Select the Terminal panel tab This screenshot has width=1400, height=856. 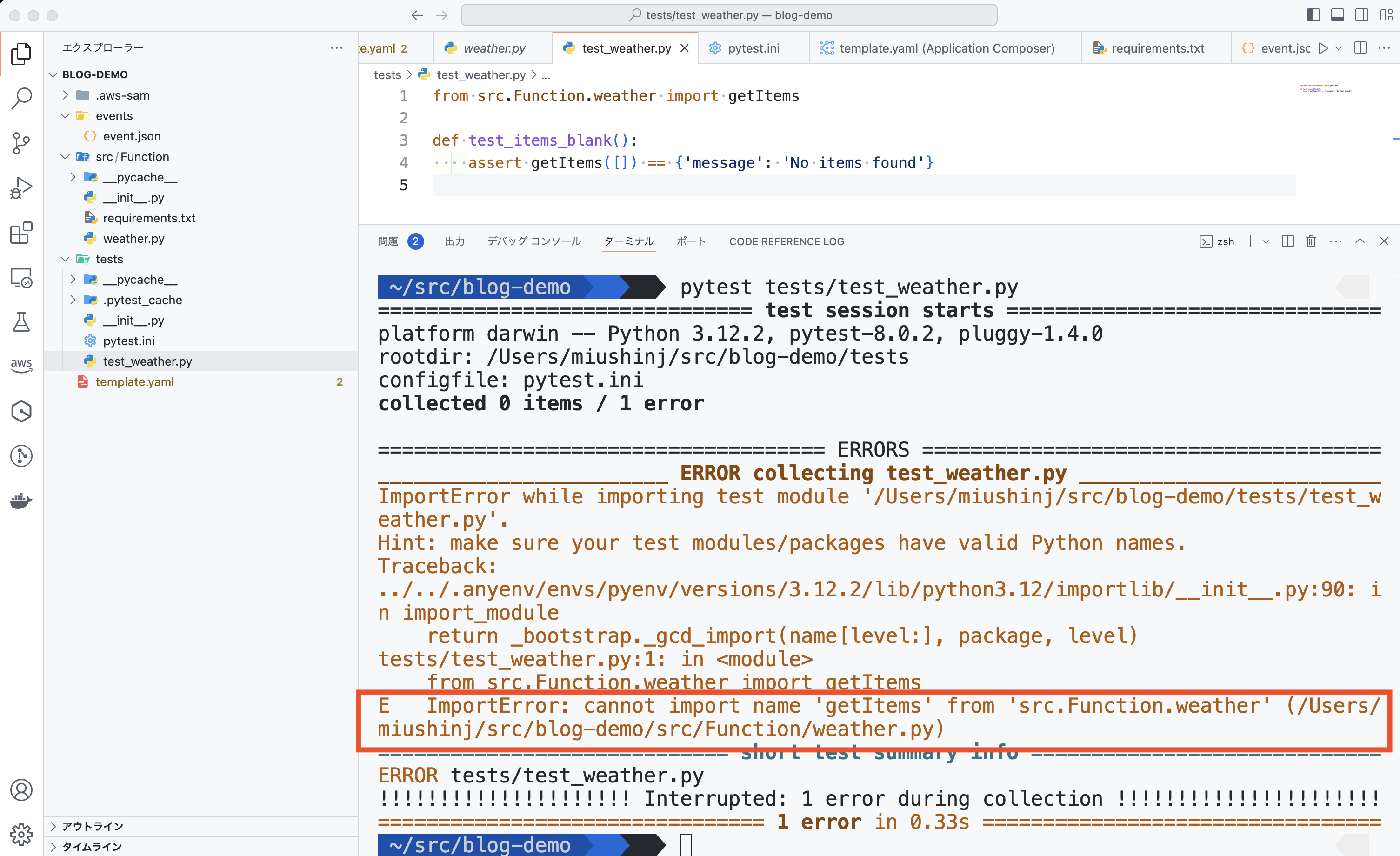(x=628, y=241)
